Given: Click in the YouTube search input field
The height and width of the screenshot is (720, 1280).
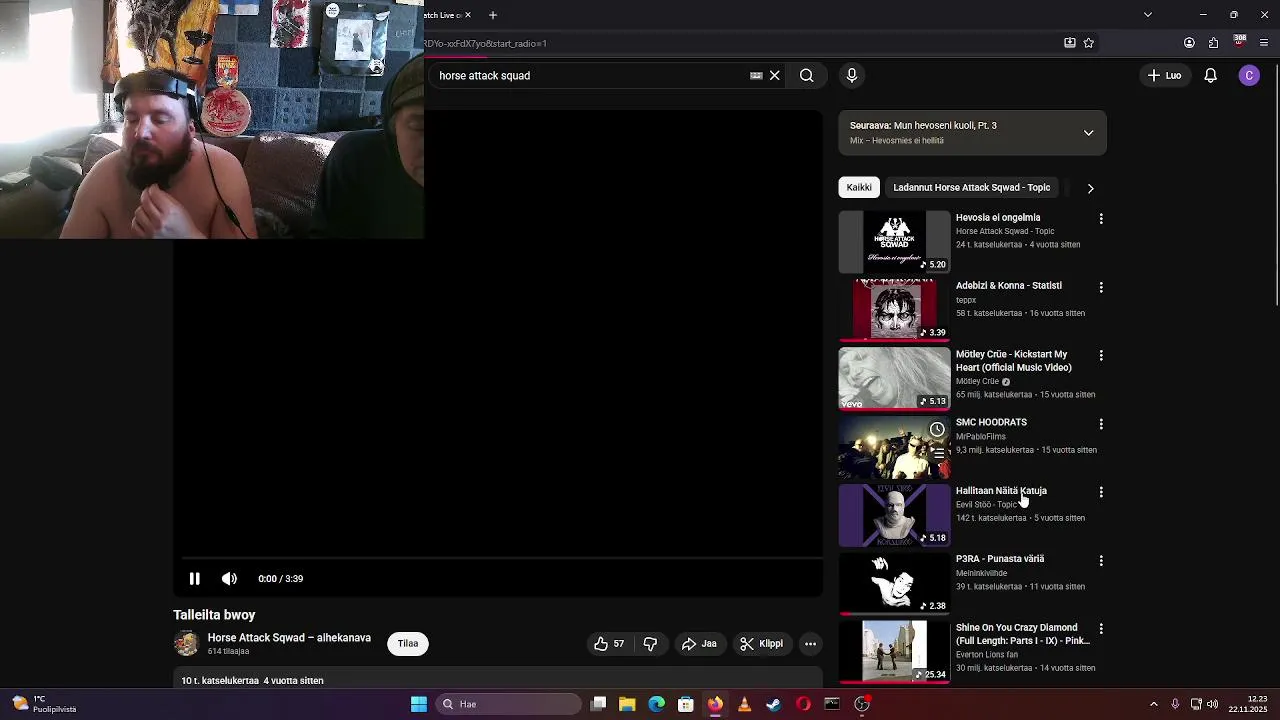Looking at the screenshot, I should click(x=590, y=75).
